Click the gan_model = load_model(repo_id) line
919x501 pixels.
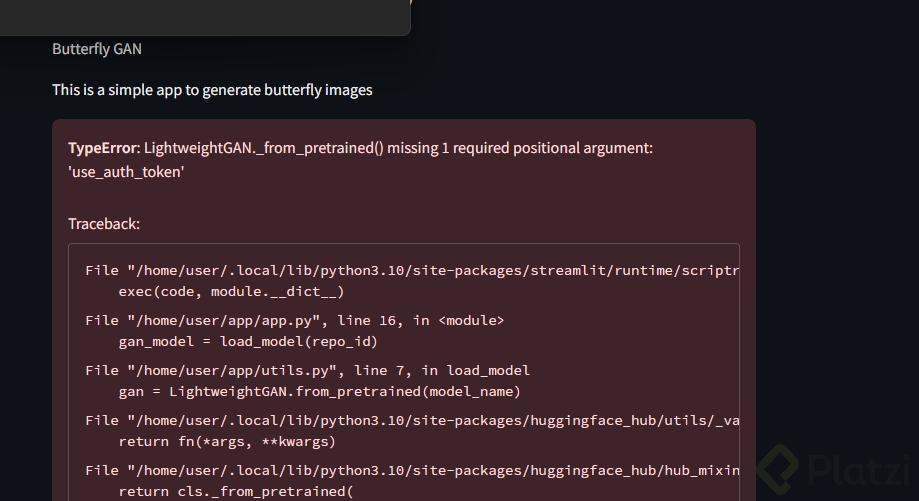[x=248, y=341]
